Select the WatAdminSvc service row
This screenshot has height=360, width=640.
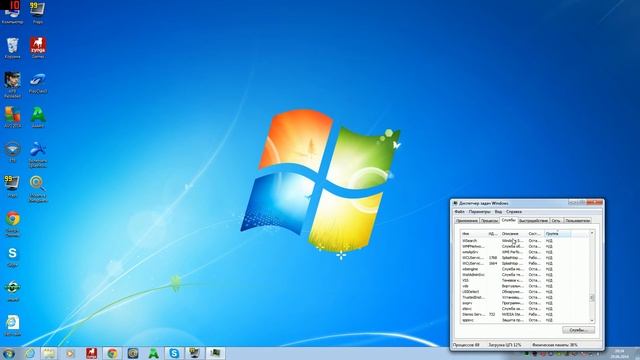point(525,275)
